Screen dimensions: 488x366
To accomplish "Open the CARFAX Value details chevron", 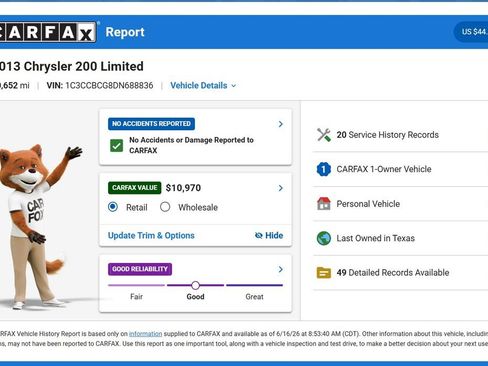I will tap(281, 188).
